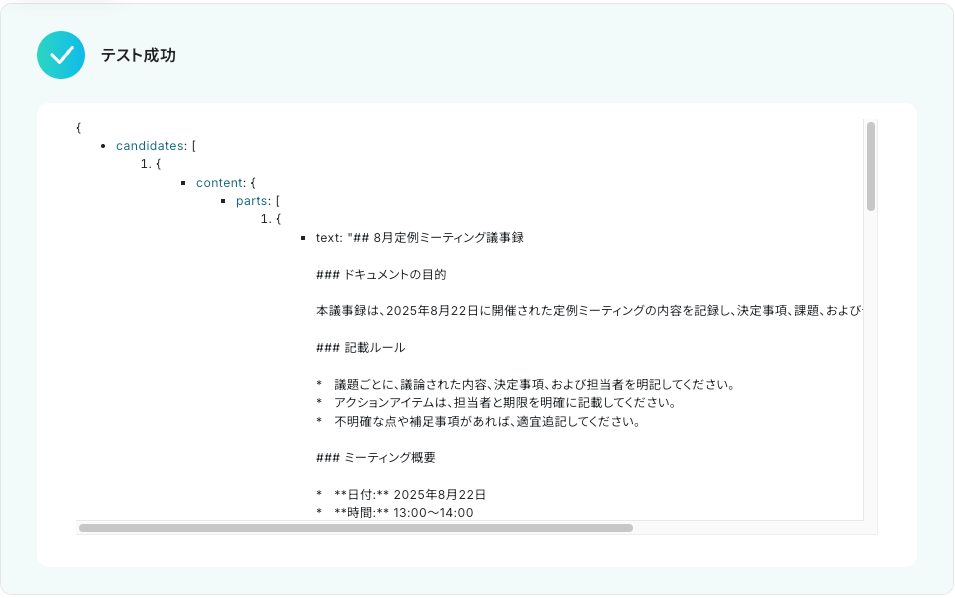Select the parts key in JSON tree
This screenshot has width=955, height=598.
point(252,201)
